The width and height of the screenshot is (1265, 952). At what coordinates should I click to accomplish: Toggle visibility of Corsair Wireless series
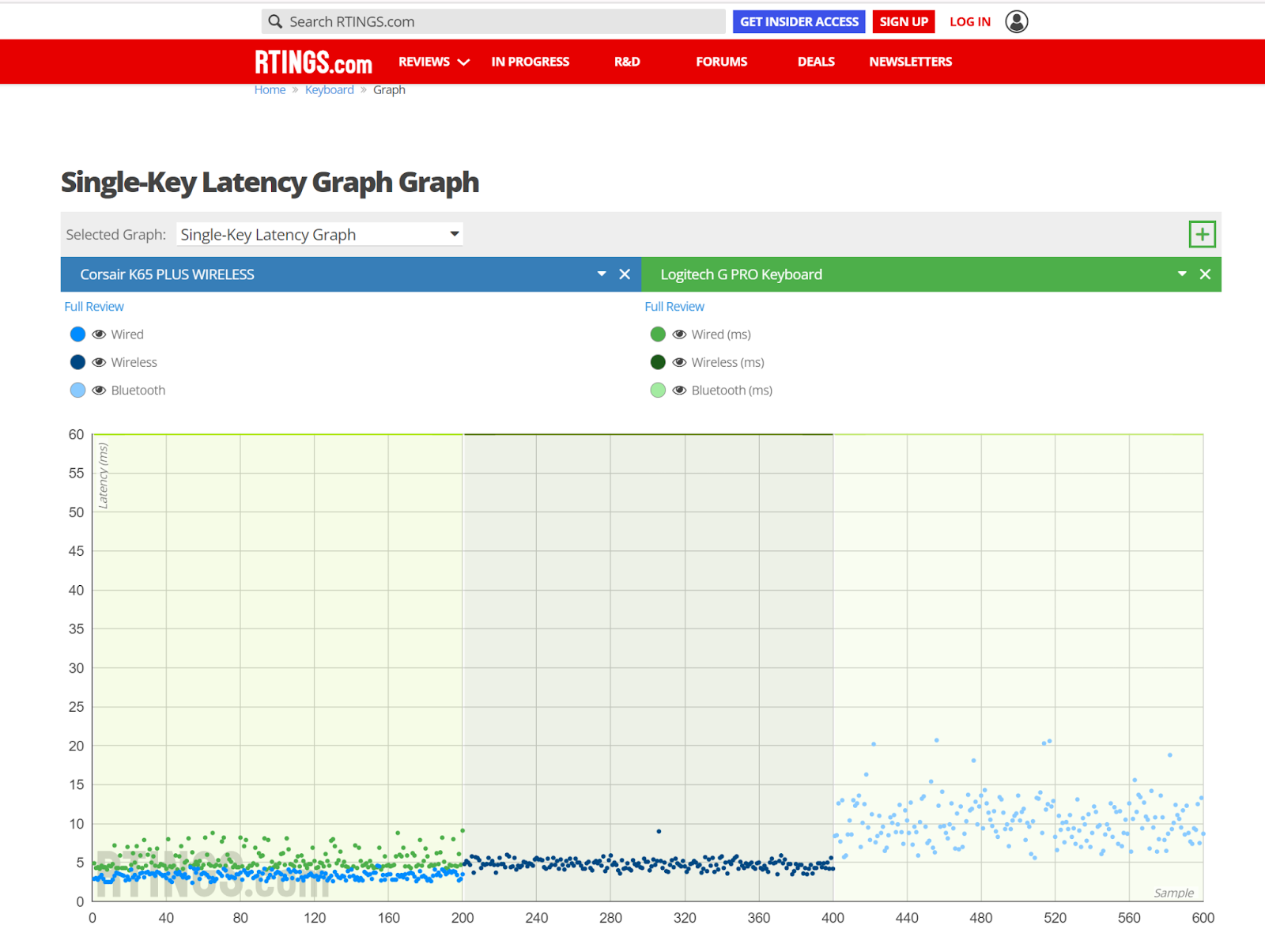click(99, 362)
